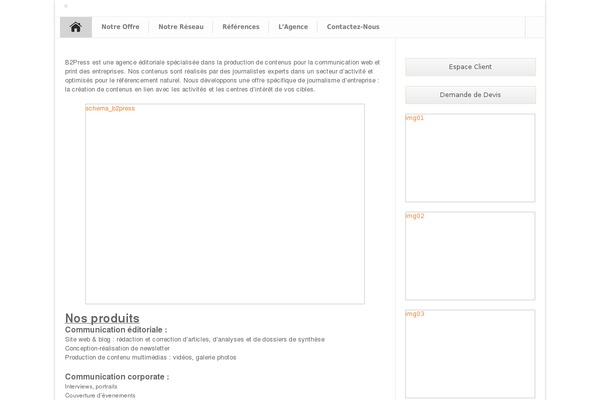Click the 'Communication éditoriale :' subheading

[116, 330]
